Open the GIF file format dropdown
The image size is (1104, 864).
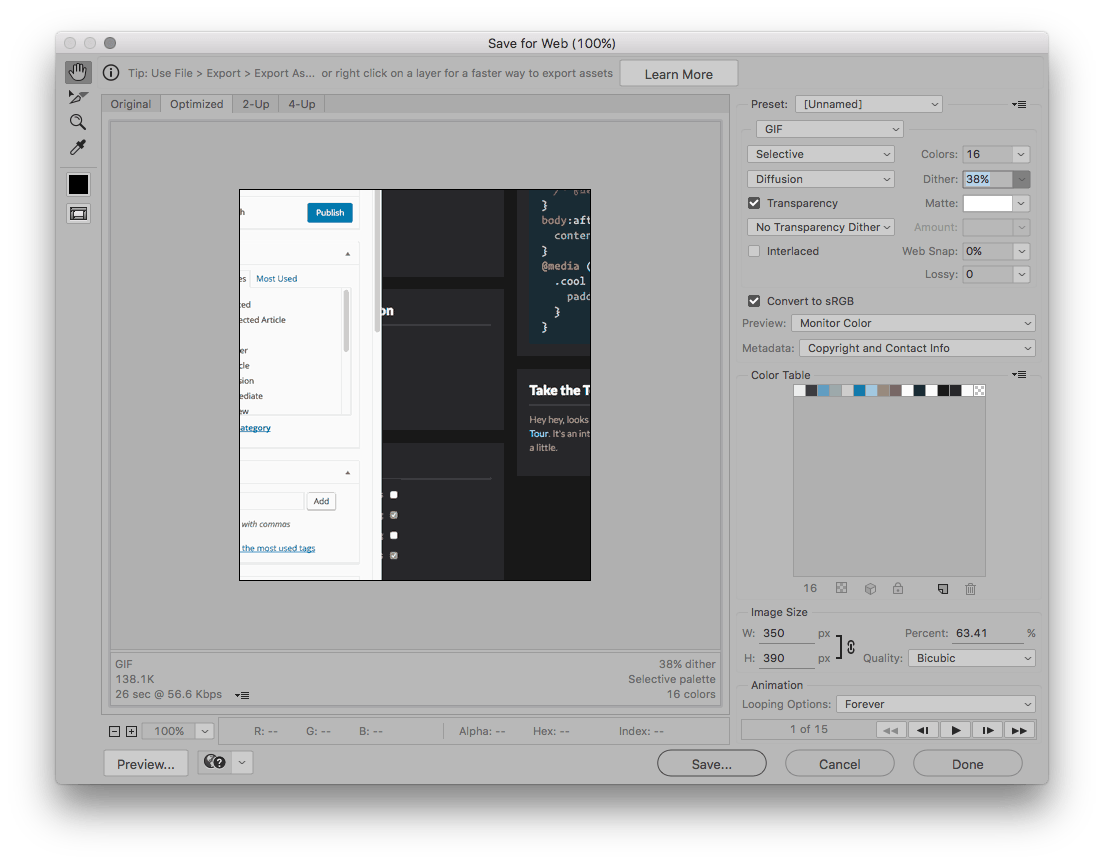(x=829, y=130)
